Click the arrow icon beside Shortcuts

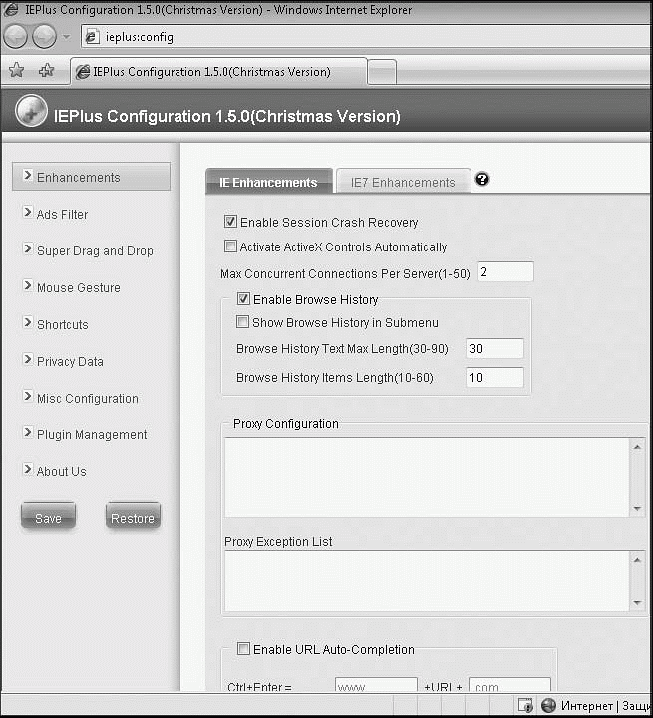(x=27, y=322)
